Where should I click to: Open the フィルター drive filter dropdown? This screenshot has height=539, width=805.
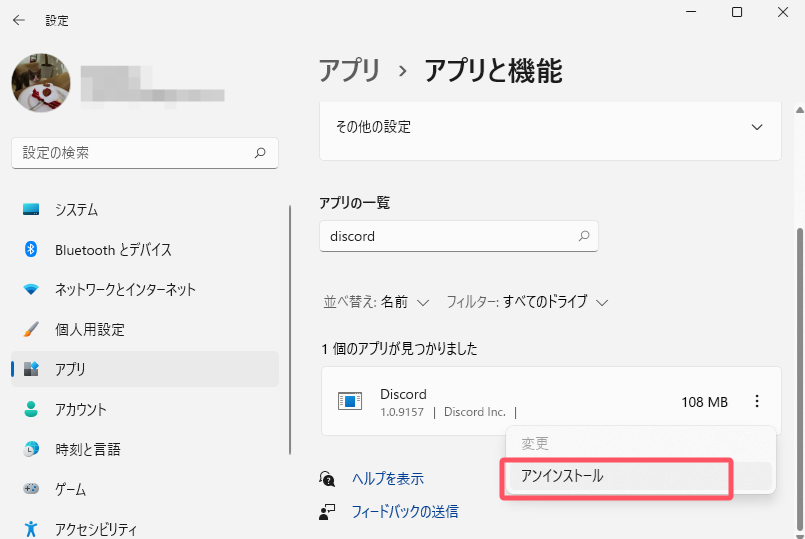click(528, 302)
